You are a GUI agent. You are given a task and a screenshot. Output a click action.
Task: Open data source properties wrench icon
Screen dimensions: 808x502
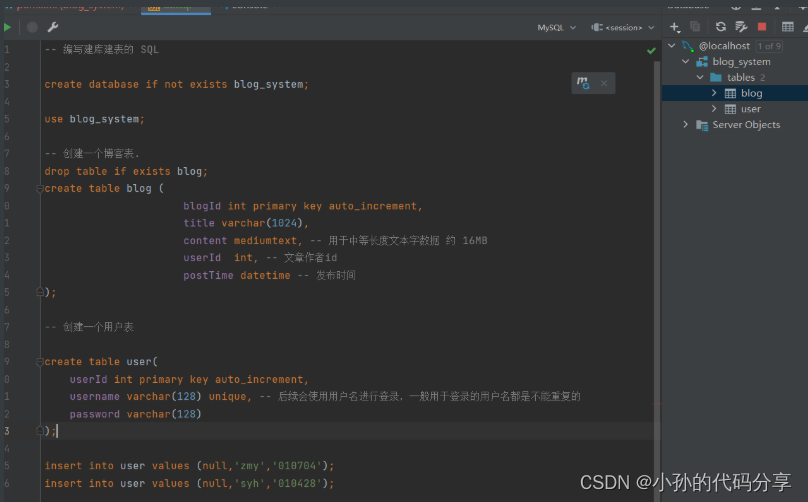click(x=741, y=26)
